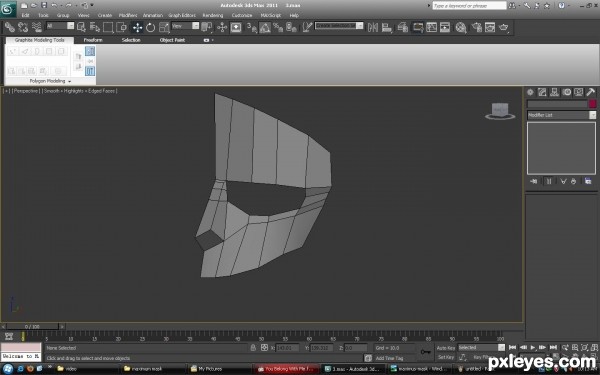Choose Rectangular Selection Region tool
Screen dimensions: 600x375
pyautogui.click(x=108, y=27)
